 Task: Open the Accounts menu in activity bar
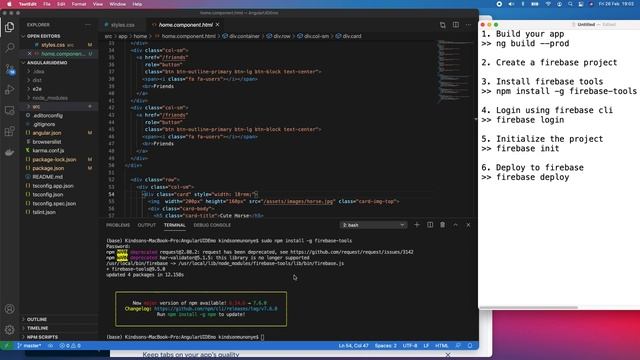pyautogui.click(x=9, y=309)
